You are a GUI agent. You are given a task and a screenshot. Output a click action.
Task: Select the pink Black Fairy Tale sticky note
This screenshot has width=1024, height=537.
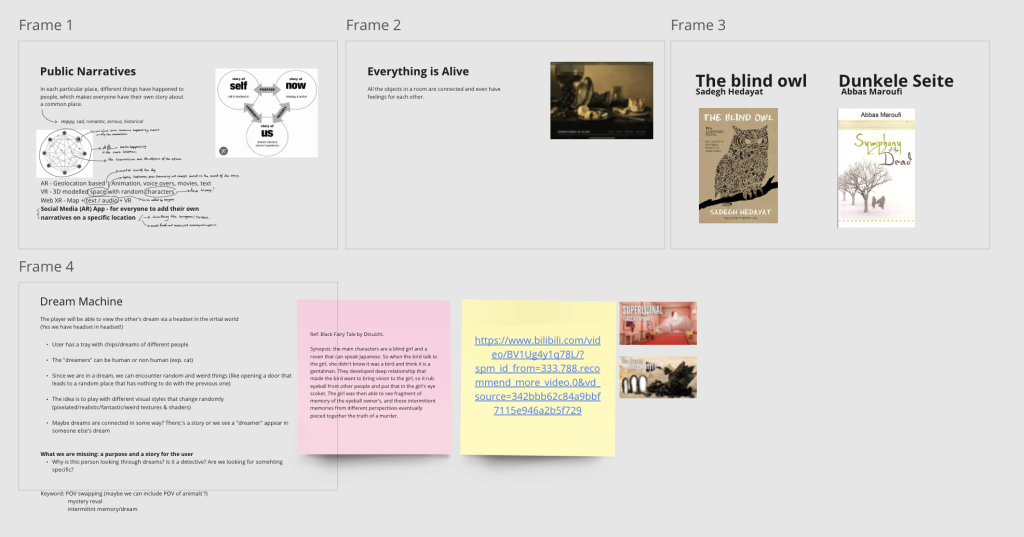pos(374,377)
